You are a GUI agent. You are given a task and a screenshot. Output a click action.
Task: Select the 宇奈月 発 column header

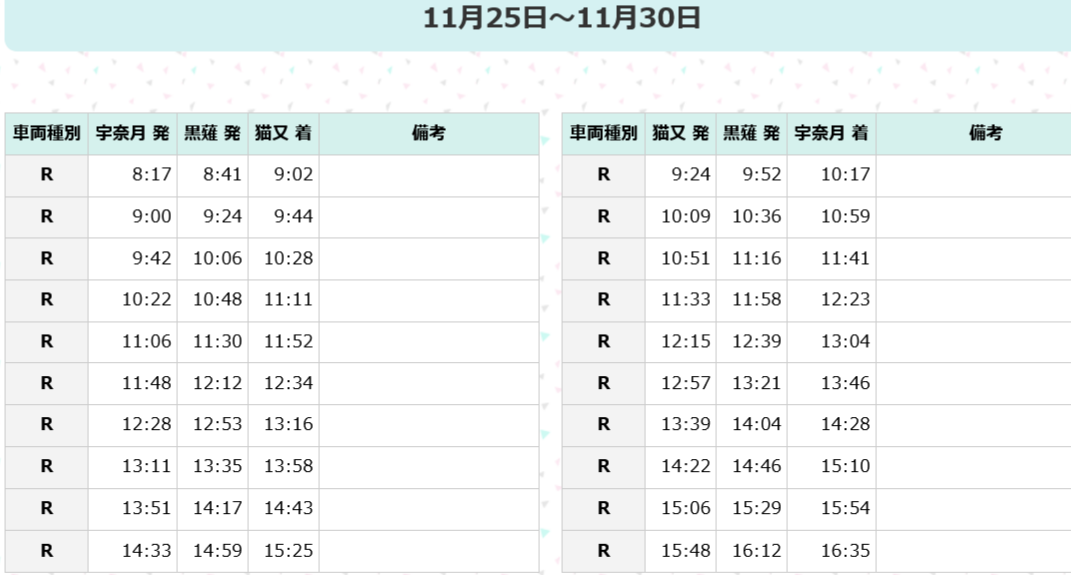[133, 133]
